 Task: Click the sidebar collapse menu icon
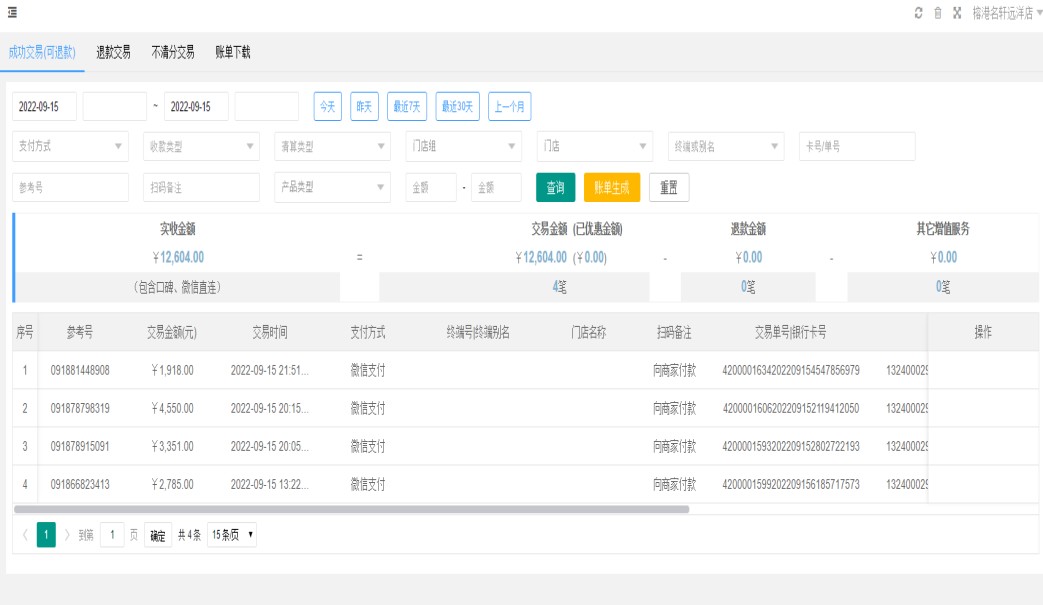coord(12,13)
